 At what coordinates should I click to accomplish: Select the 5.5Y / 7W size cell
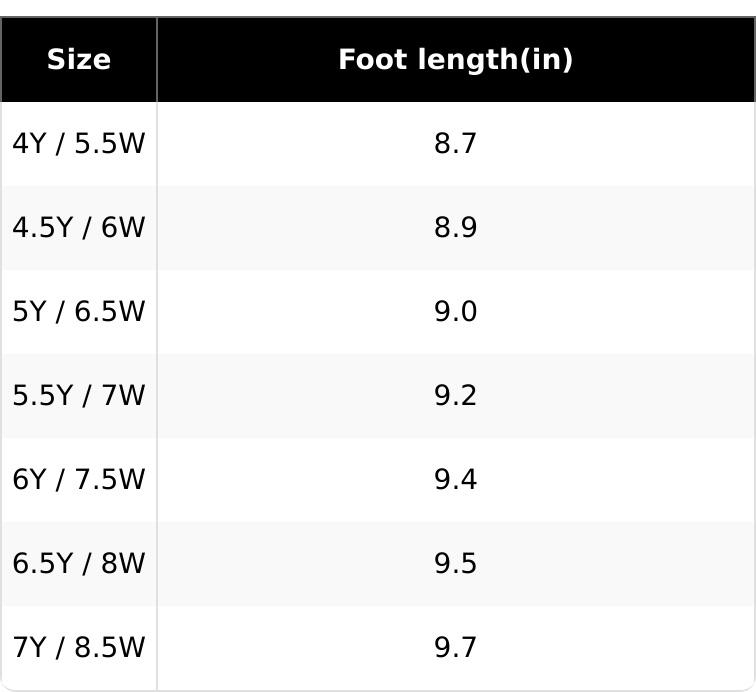click(79, 395)
